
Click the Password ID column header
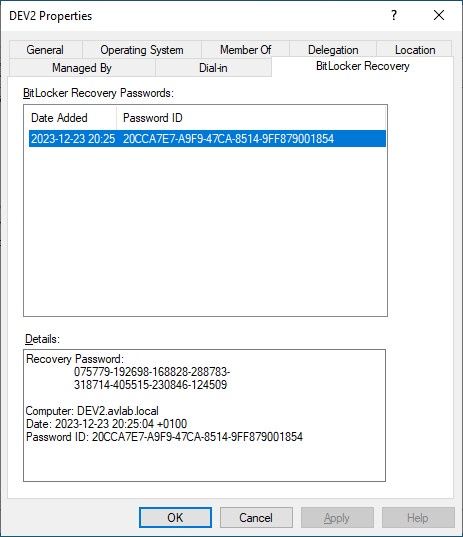point(251,118)
